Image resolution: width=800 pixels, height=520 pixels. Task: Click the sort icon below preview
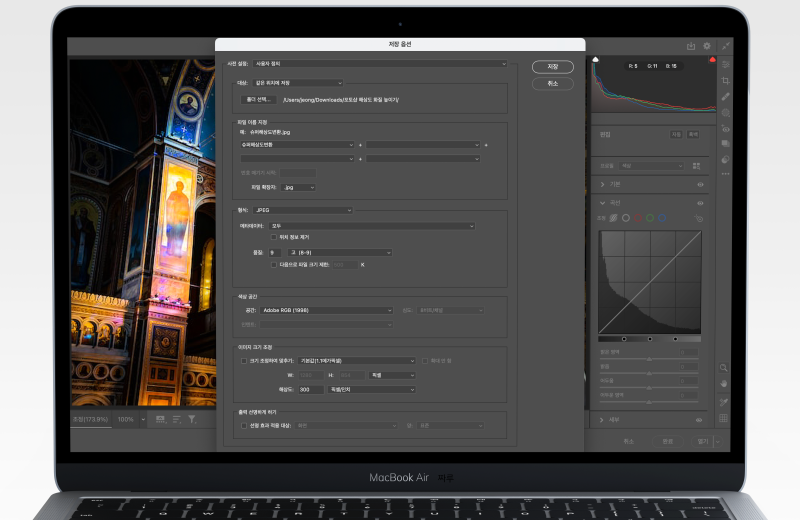(x=177, y=419)
